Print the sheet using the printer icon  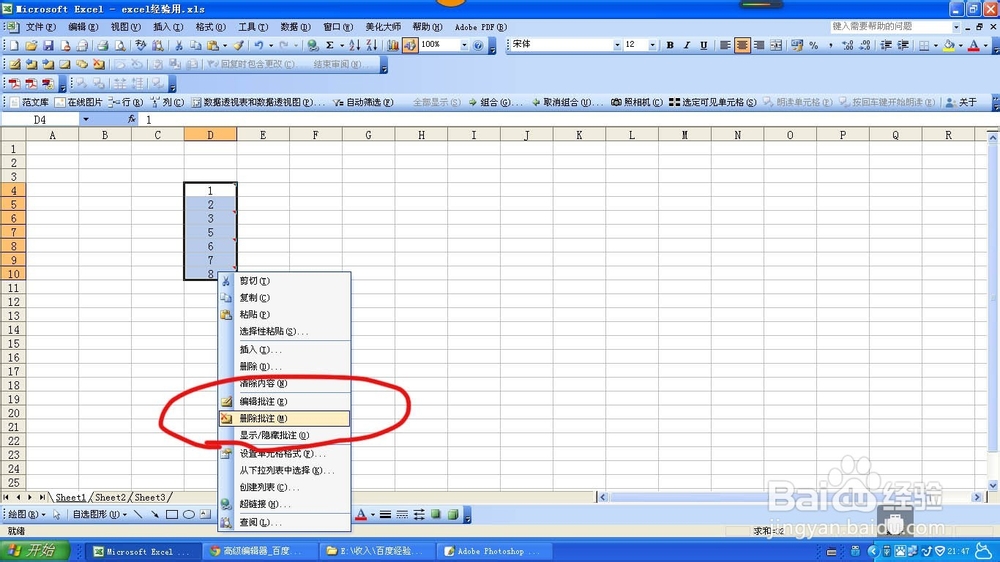(x=103, y=45)
